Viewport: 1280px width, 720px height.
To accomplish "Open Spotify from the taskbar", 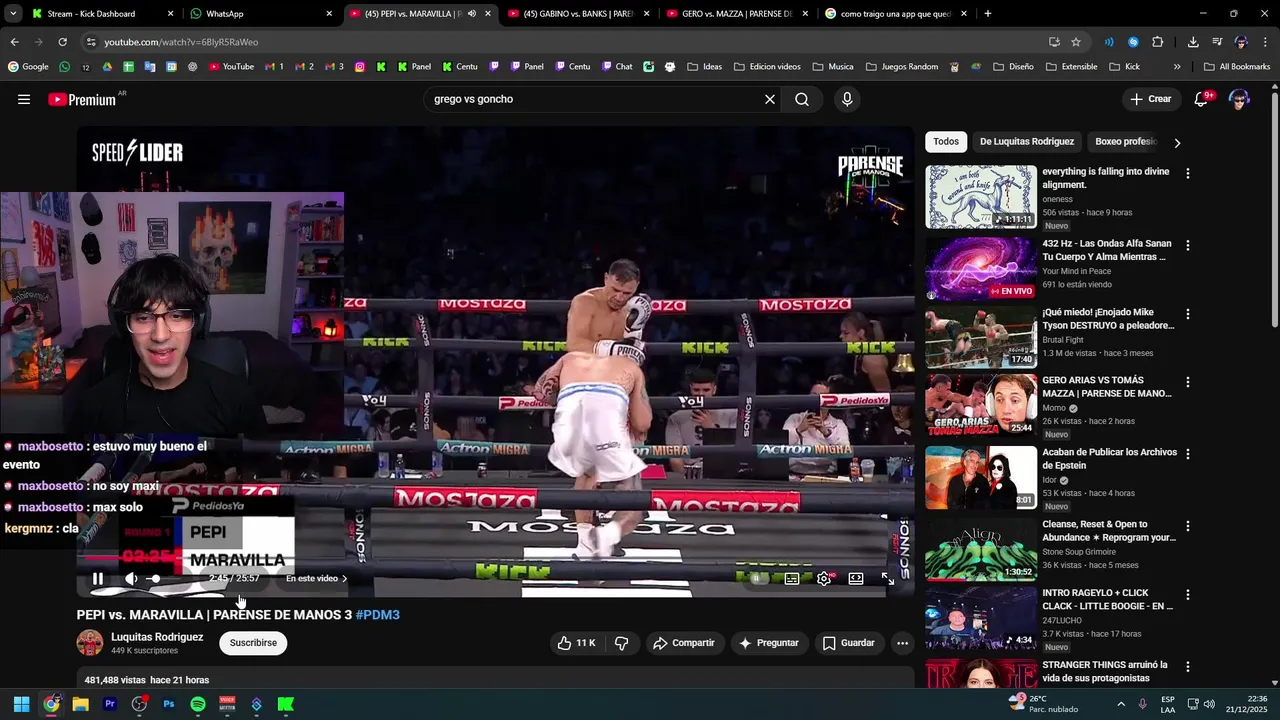I will (198, 704).
